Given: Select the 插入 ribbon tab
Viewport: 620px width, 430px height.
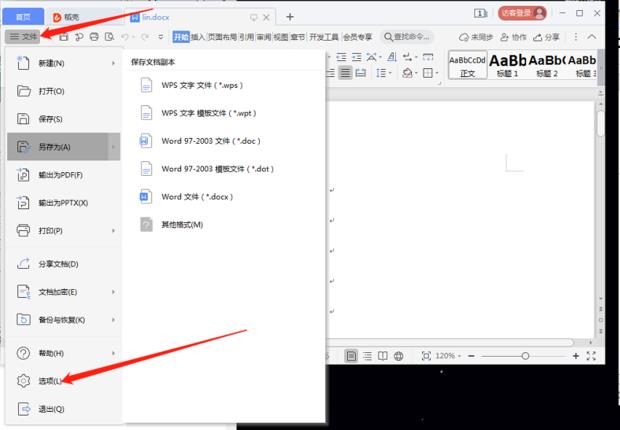Looking at the screenshot, I should 198,37.
